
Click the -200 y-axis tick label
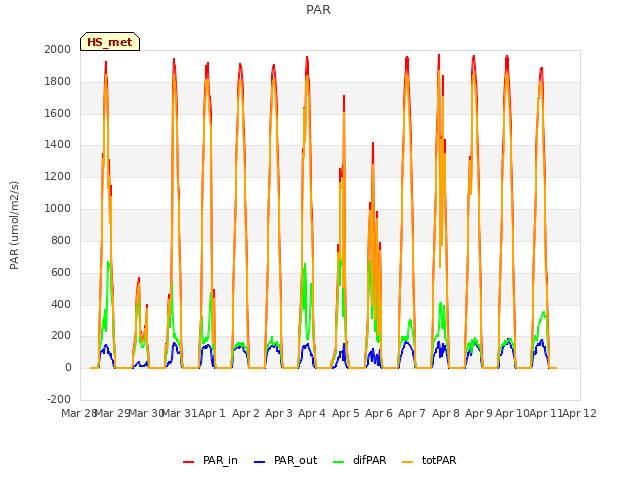[x=59, y=400]
